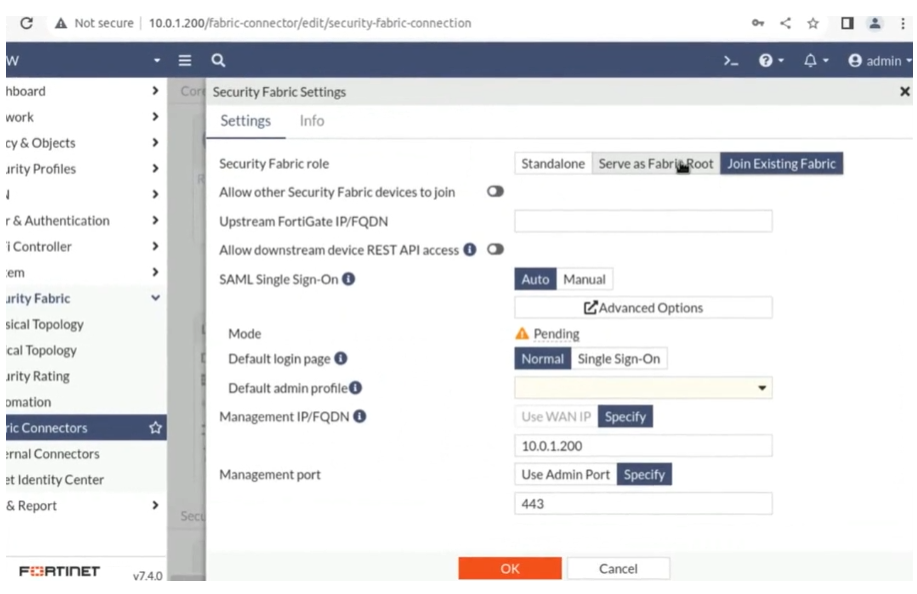Toggle the hamburger navigation menu
Viewport: 917px width, 594px height.
click(185, 60)
